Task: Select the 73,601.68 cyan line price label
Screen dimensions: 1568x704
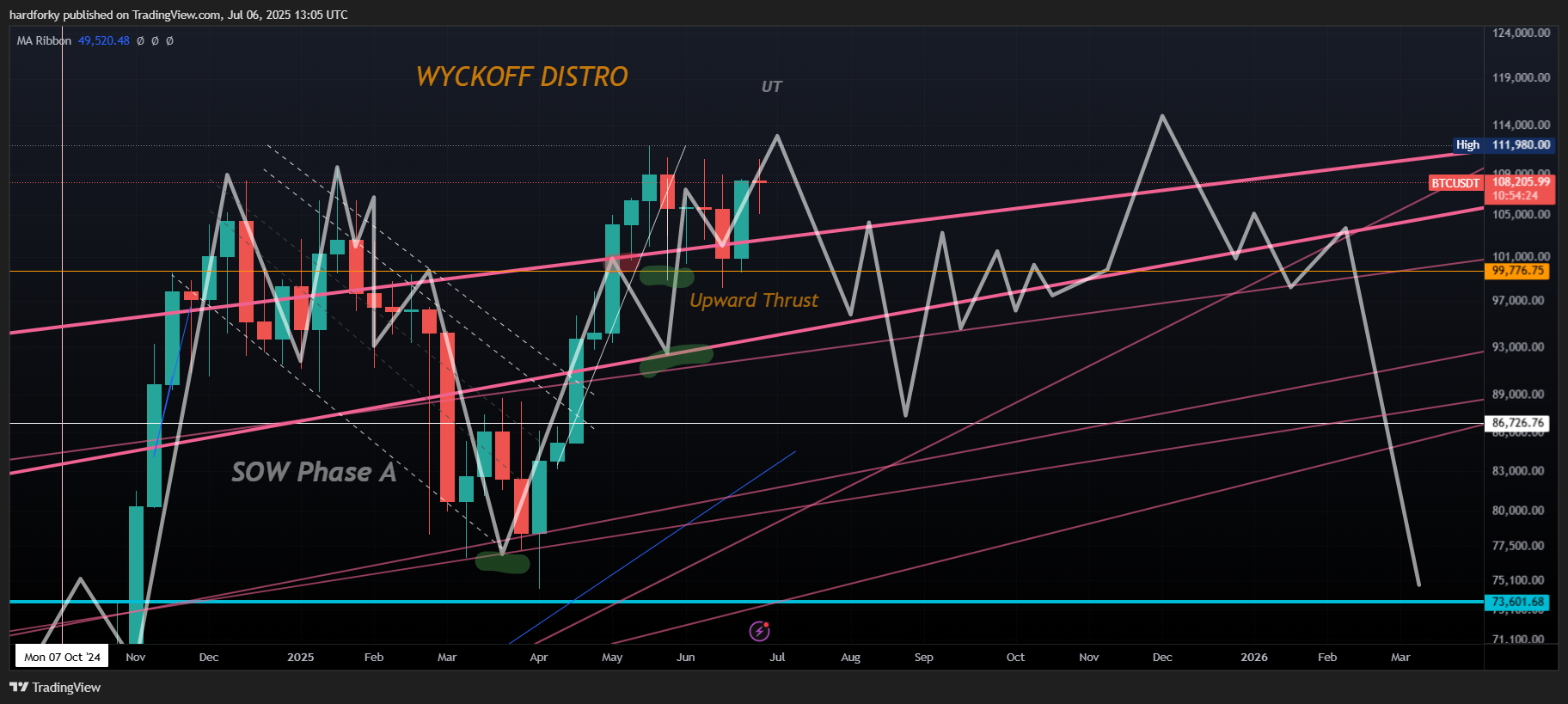Action: [x=1517, y=602]
